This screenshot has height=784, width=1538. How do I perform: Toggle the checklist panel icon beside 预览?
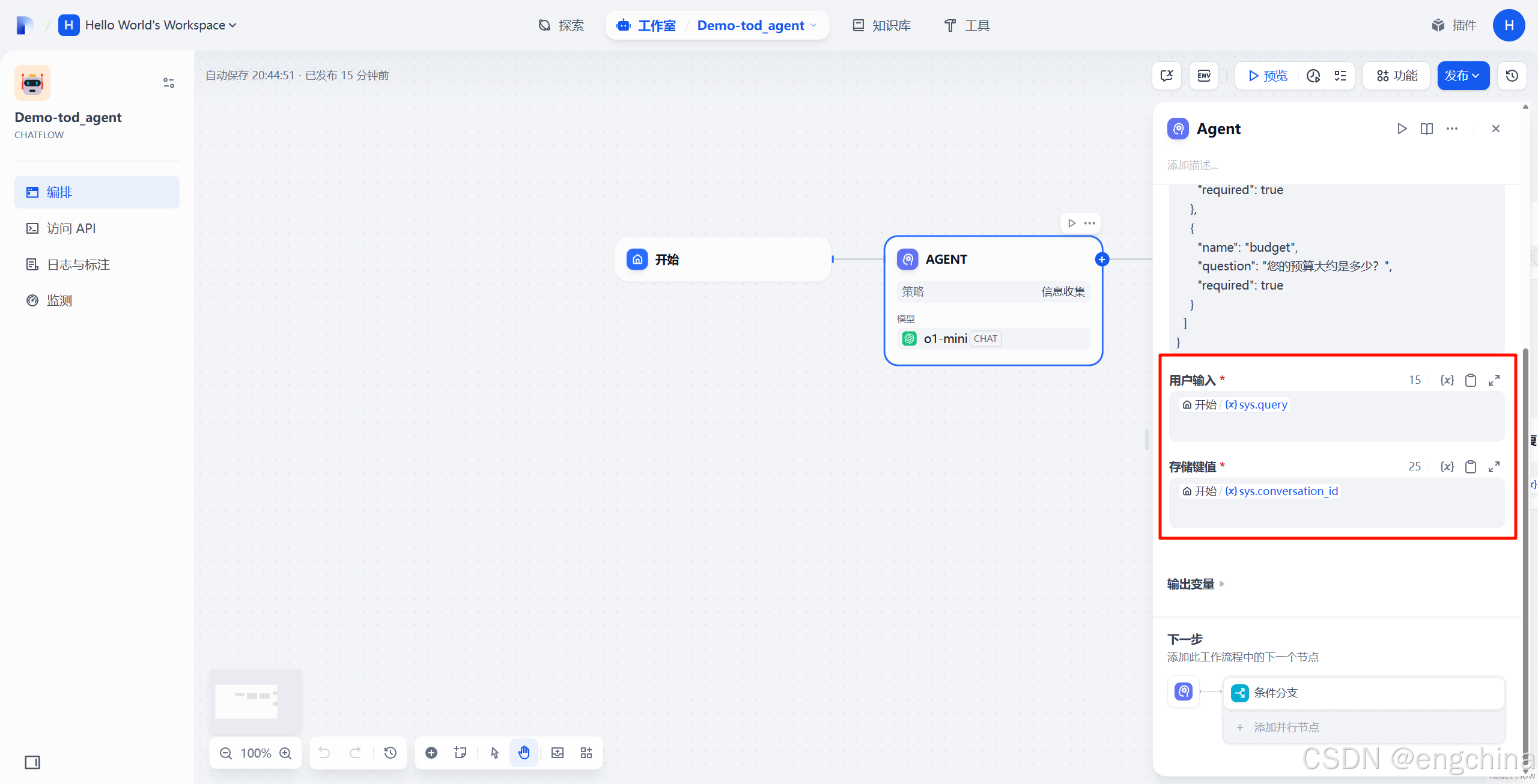pos(1340,76)
